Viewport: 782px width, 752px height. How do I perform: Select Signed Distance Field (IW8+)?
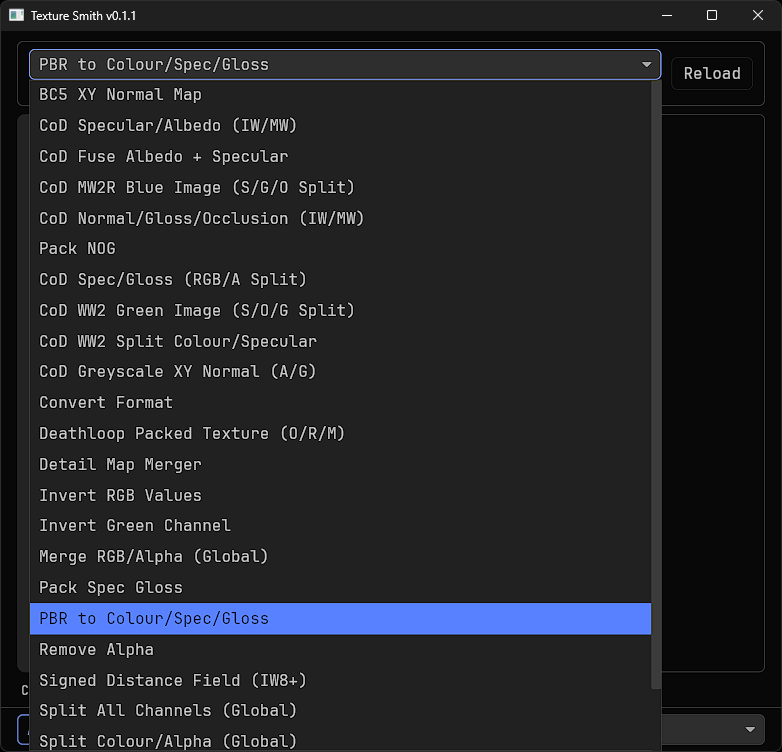click(340, 681)
